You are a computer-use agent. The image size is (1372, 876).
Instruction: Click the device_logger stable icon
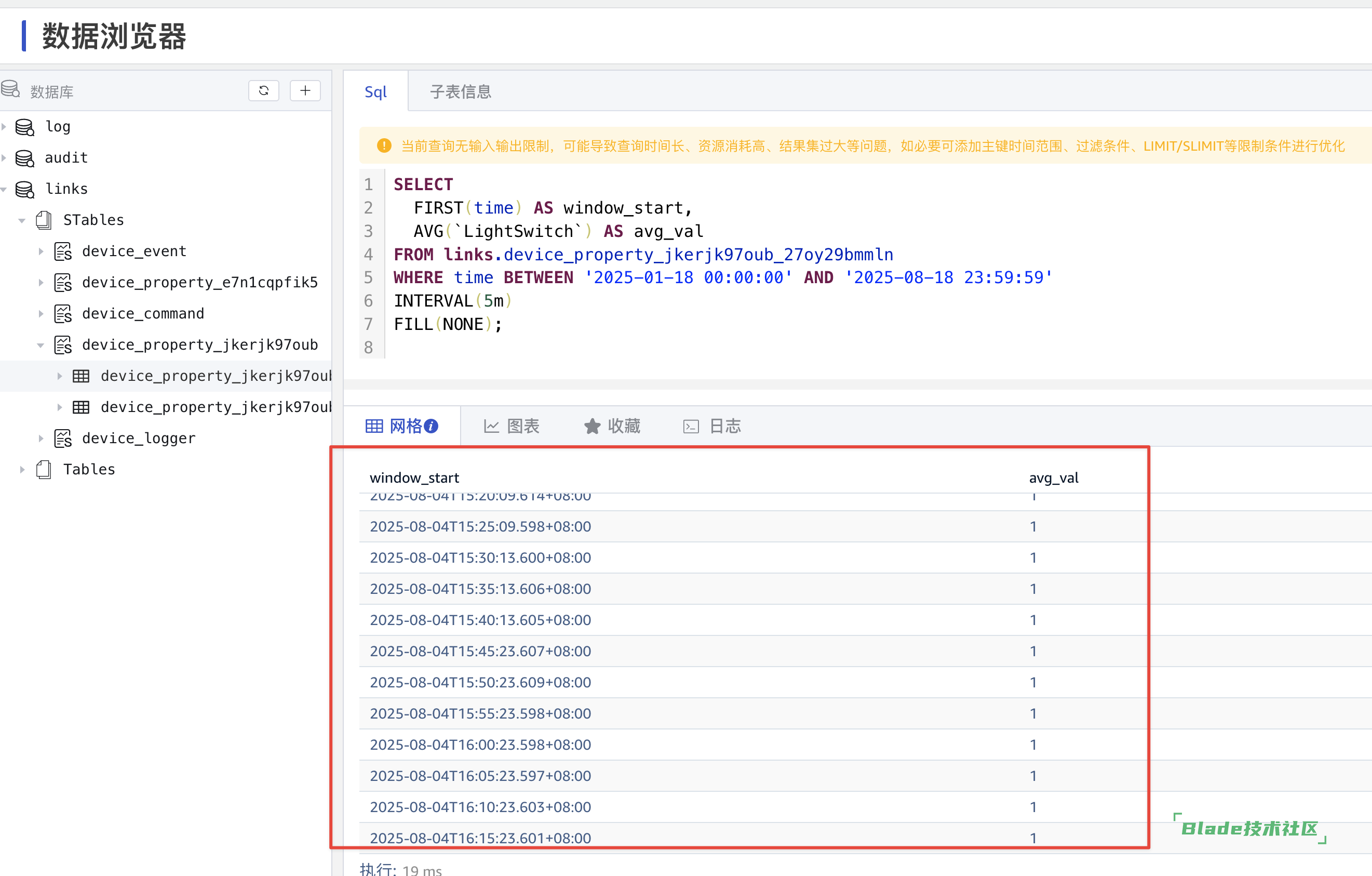pyautogui.click(x=63, y=439)
